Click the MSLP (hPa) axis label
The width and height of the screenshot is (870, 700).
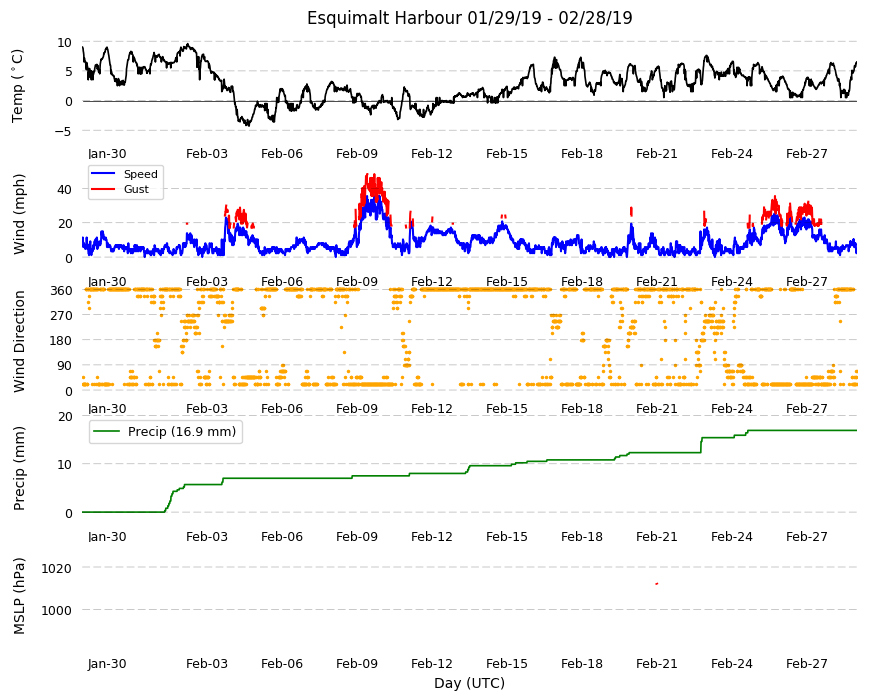pos(19,596)
